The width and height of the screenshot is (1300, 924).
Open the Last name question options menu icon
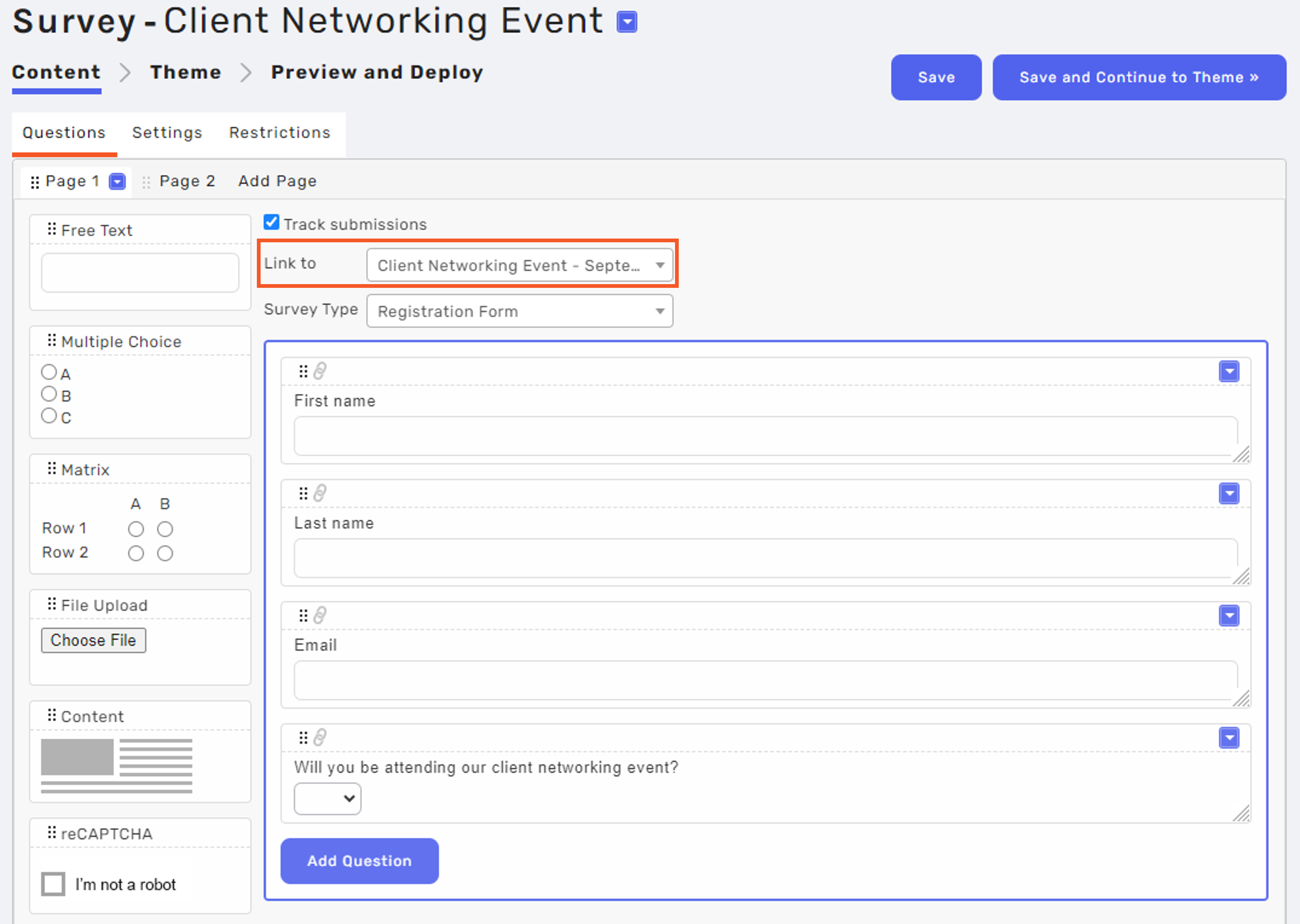pyautogui.click(x=1229, y=494)
